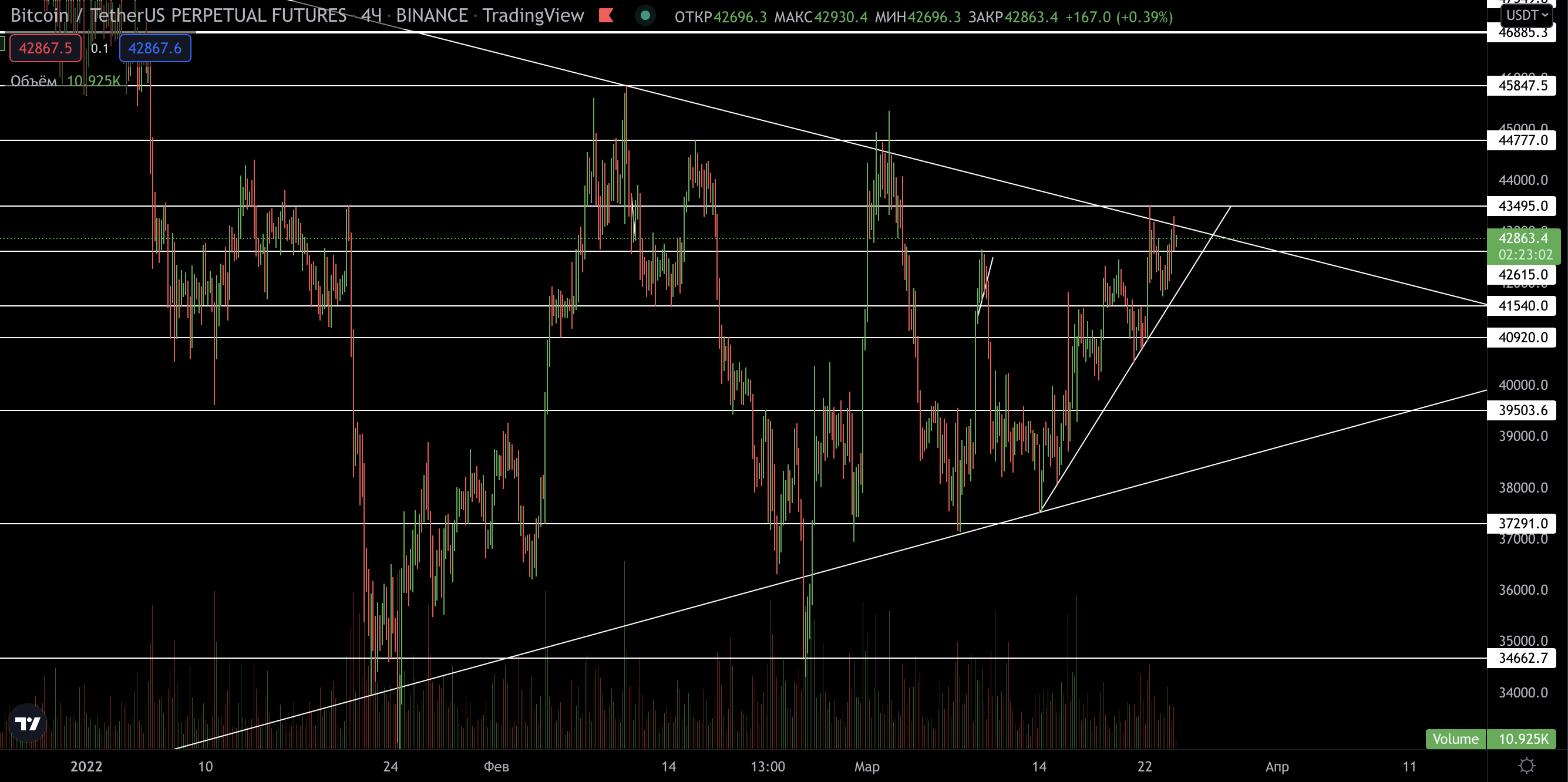The height and width of the screenshot is (782, 1568).
Task: Click the Фев date marker on time axis
Action: (496, 766)
